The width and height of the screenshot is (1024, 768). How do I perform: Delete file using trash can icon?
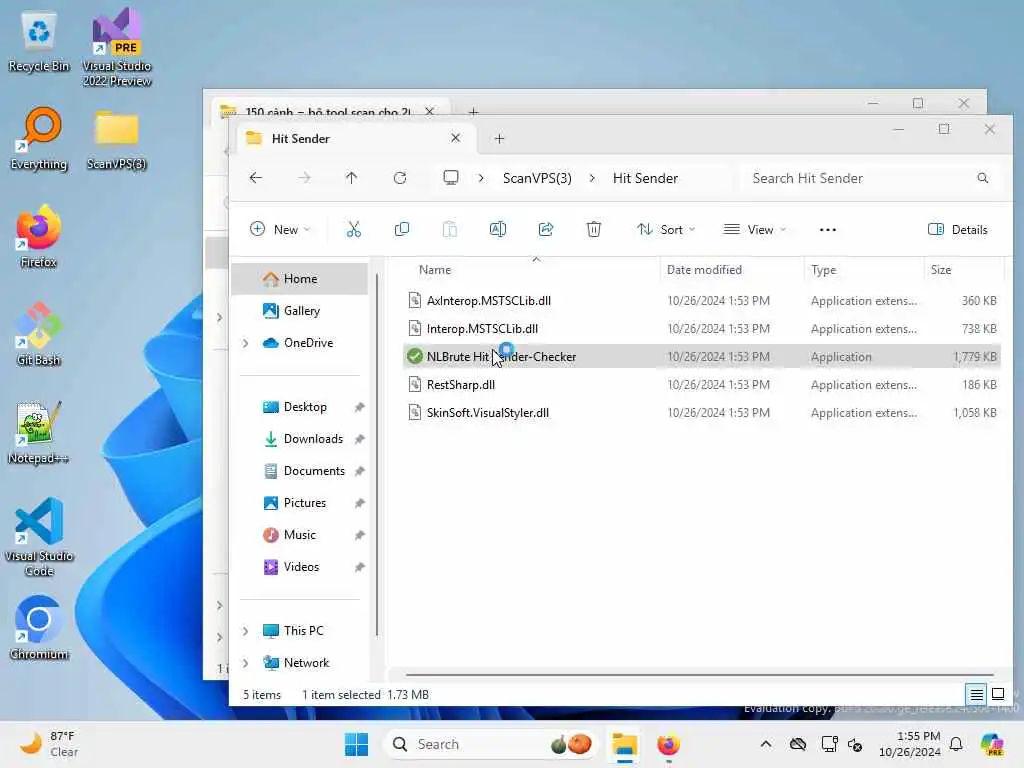(594, 229)
